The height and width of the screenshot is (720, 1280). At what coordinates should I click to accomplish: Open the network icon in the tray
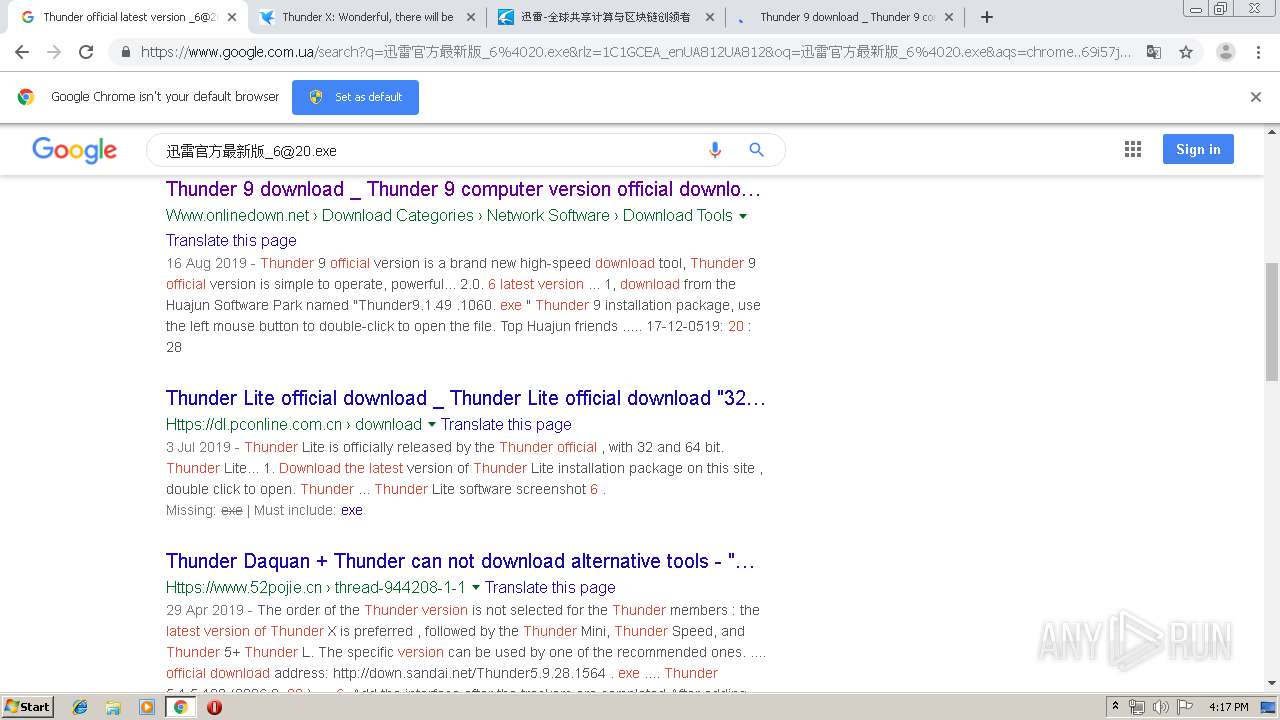(x=1137, y=707)
